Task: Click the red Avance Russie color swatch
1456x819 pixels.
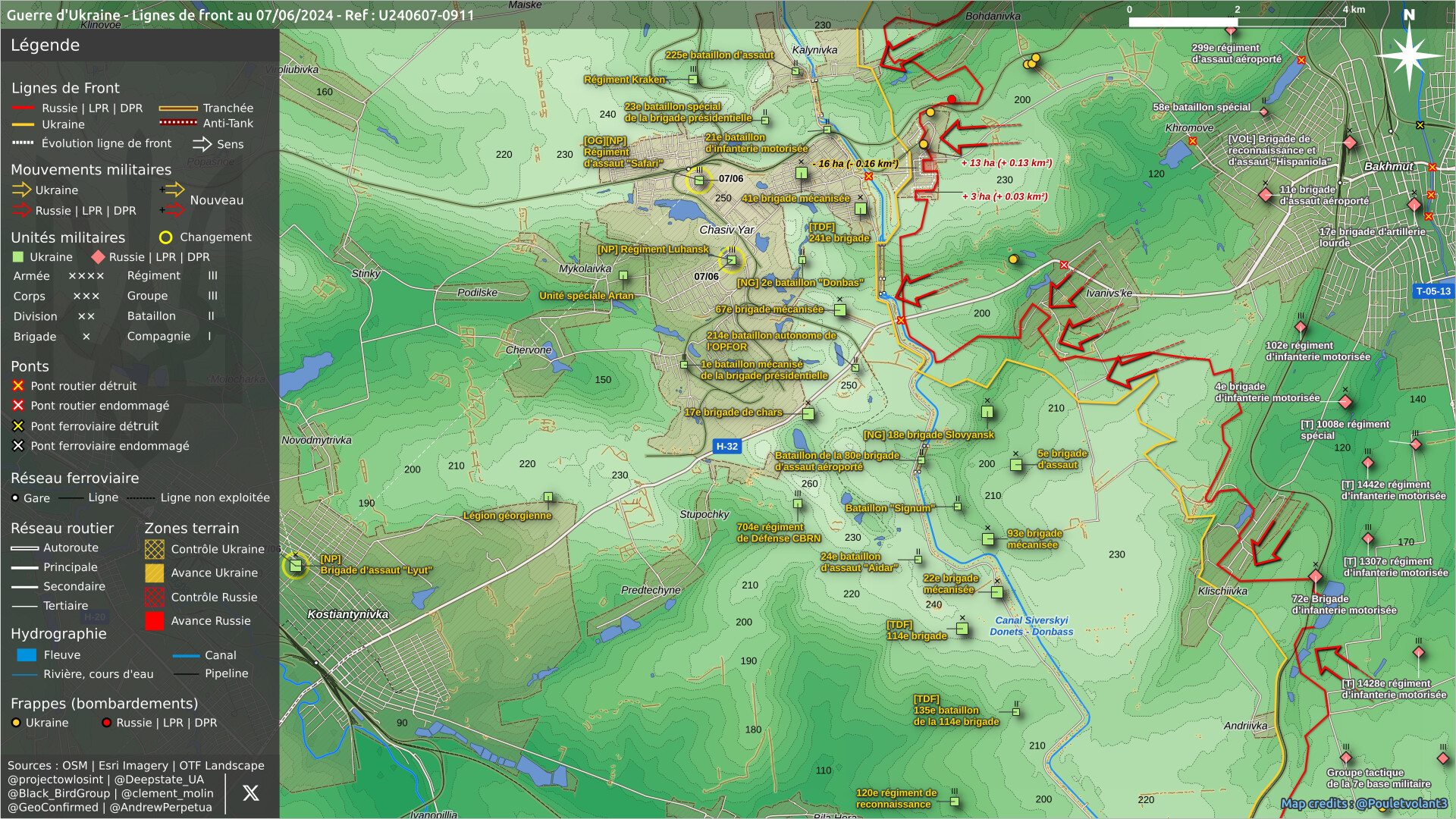Action: coord(155,621)
